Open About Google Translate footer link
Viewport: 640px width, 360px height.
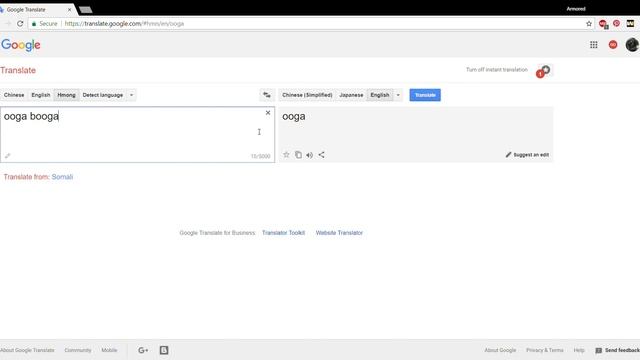point(27,350)
